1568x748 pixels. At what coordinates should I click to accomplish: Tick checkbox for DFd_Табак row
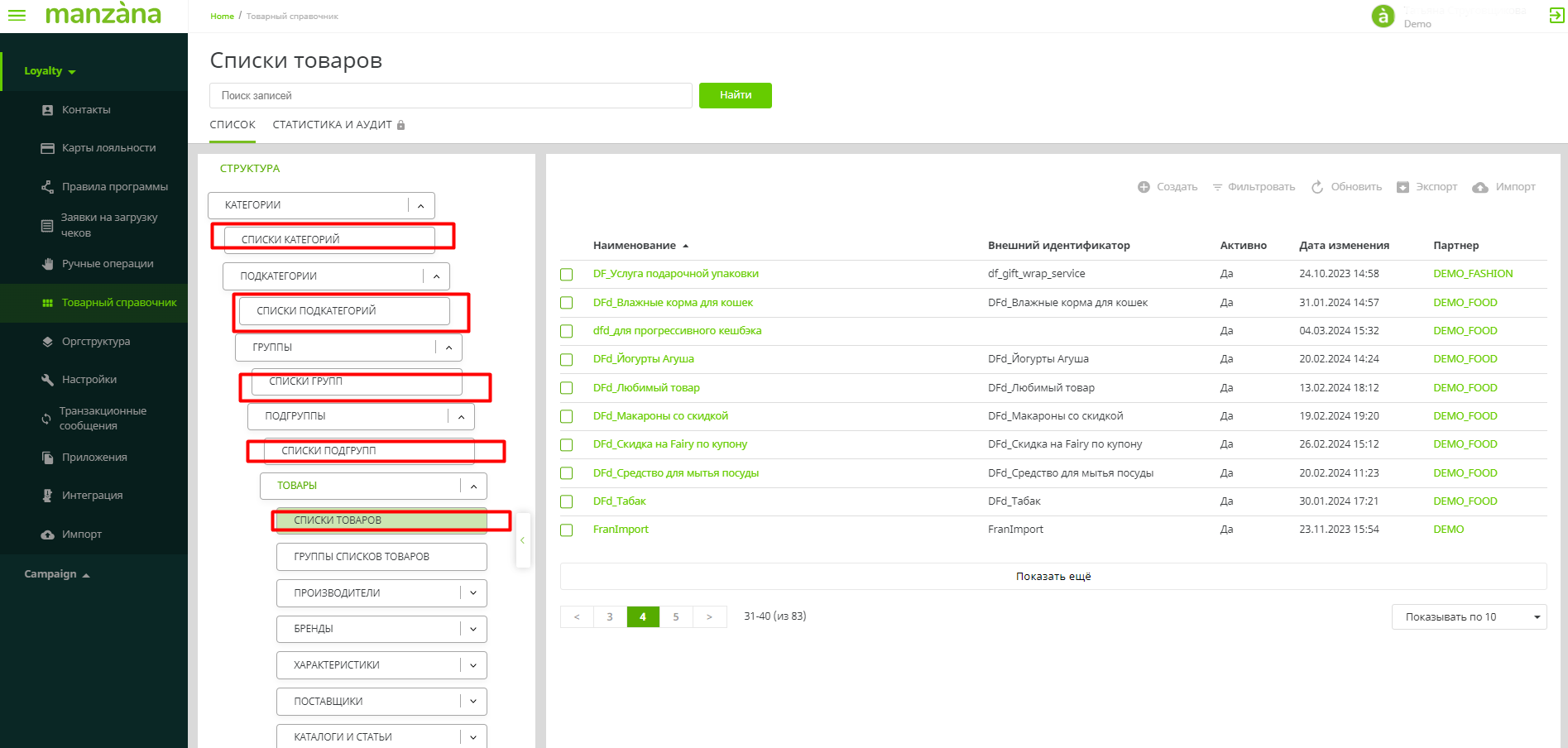click(567, 501)
